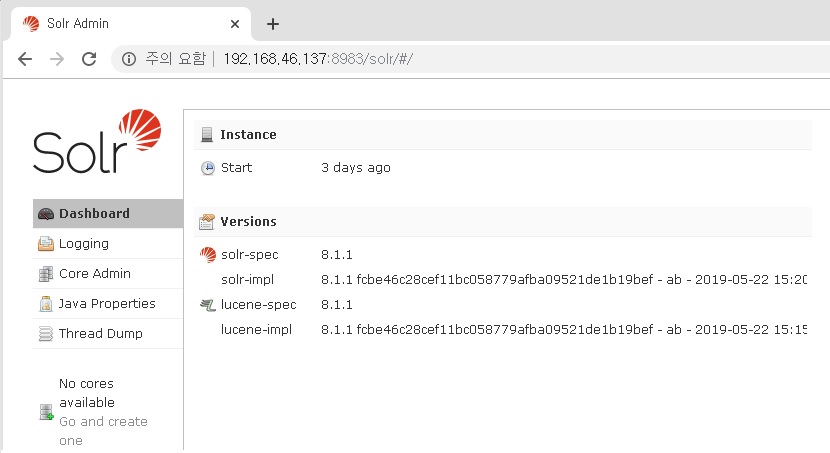Close the Solr Admin tab
This screenshot has width=830, height=453.
pos(235,24)
